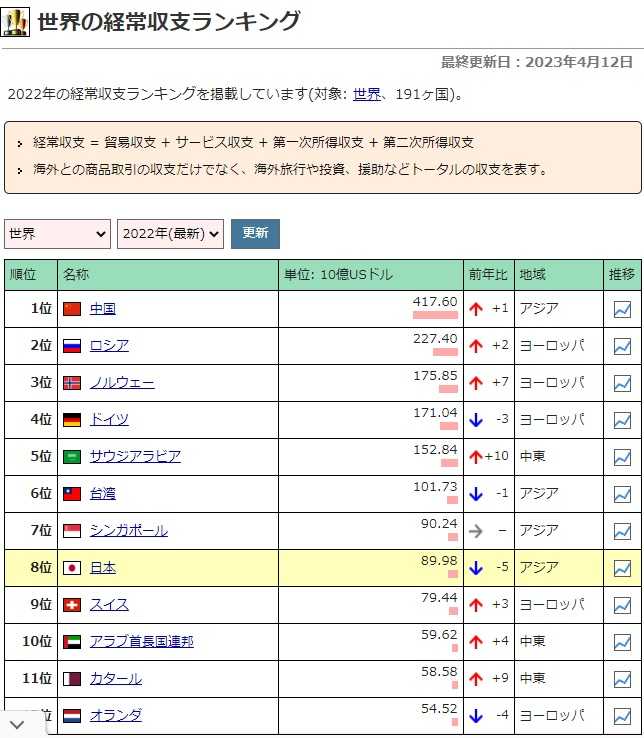644x738 pixels.
Task: Show the trend chart icon for Qatar
Action: (622, 679)
